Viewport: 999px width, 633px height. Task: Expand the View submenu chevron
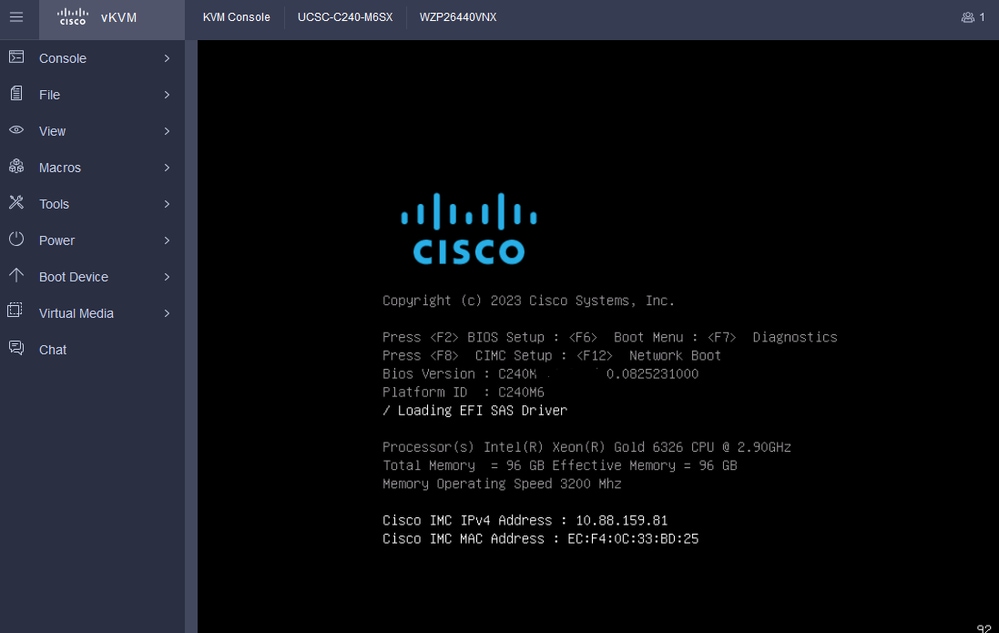[167, 131]
